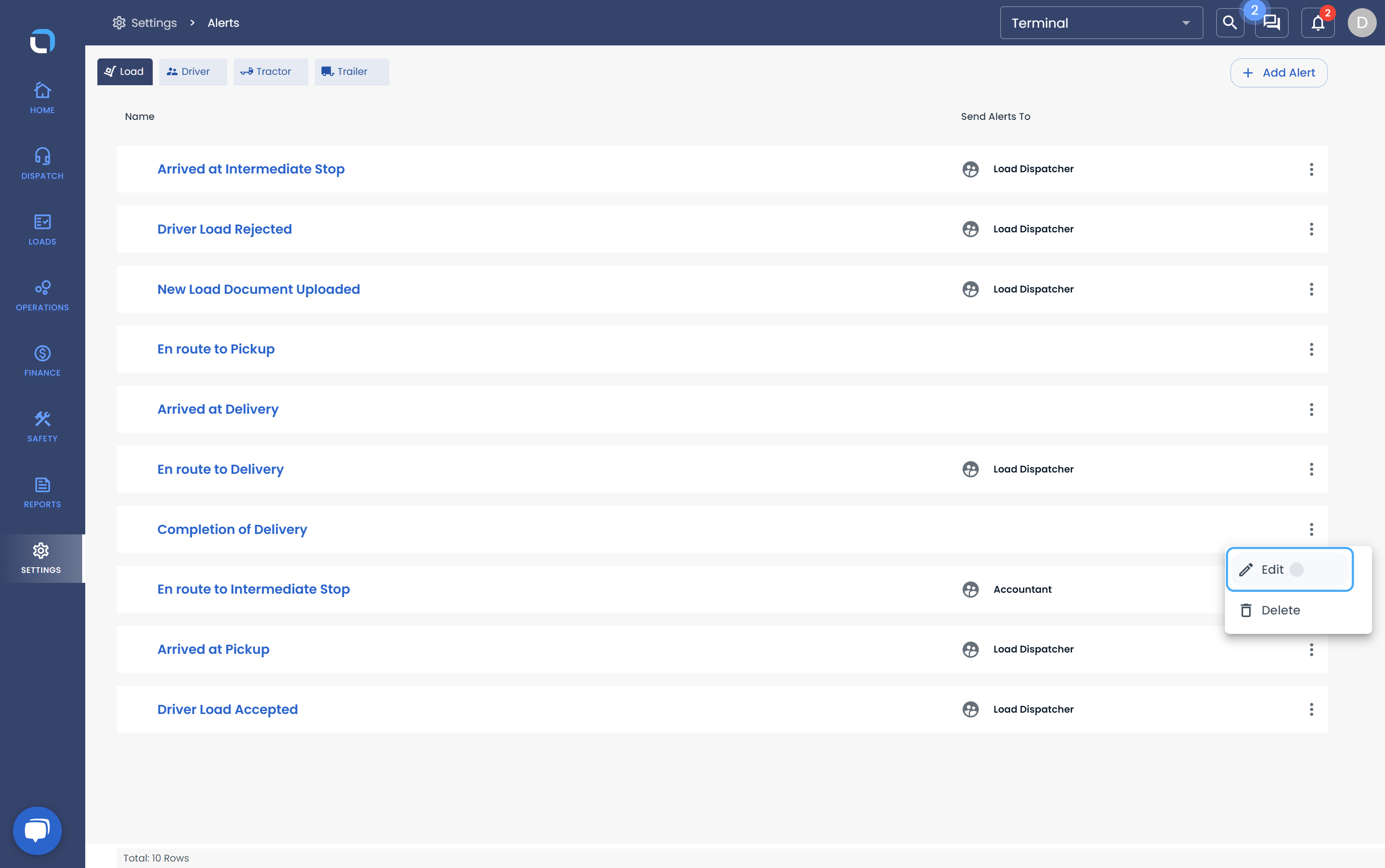
Task: Open options for Arrived at Intermediate Stop
Action: coord(1311,169)
